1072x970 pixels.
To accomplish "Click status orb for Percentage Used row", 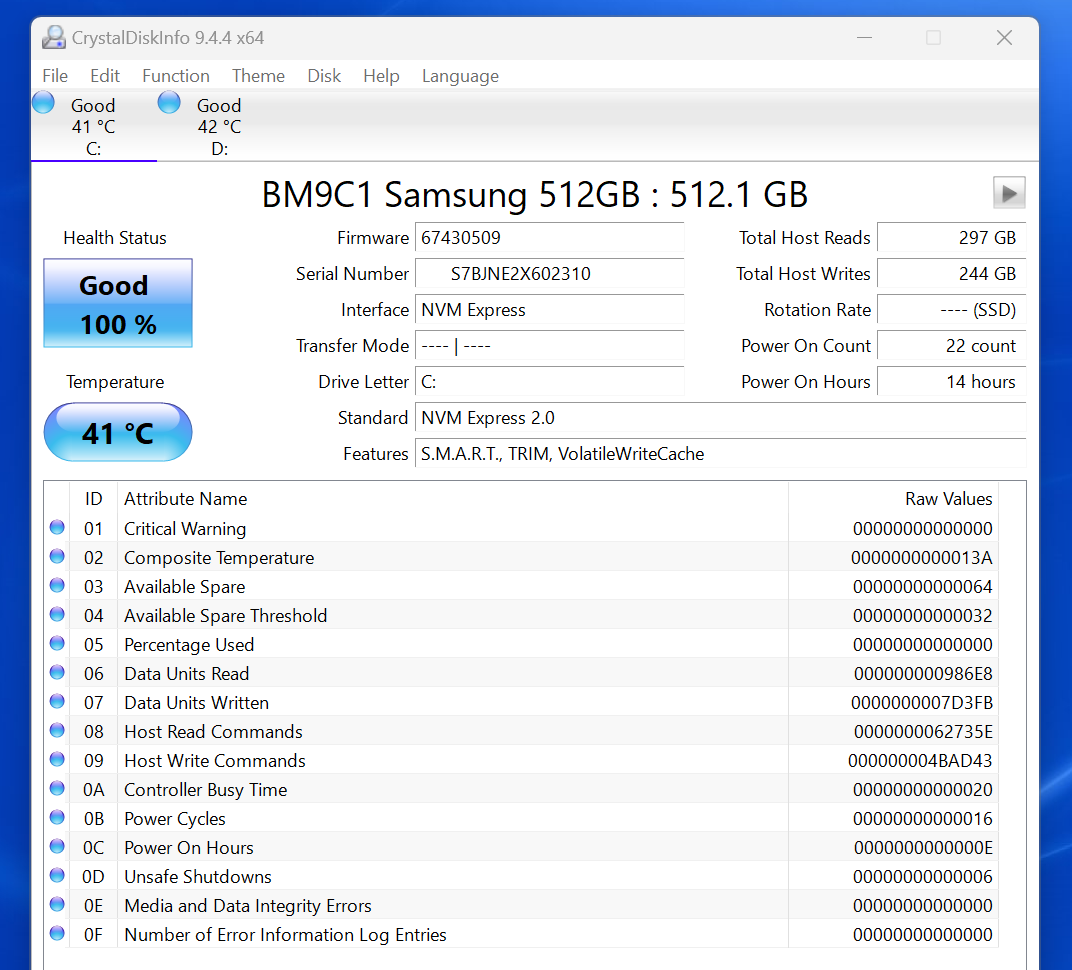I will click(57, 643).
